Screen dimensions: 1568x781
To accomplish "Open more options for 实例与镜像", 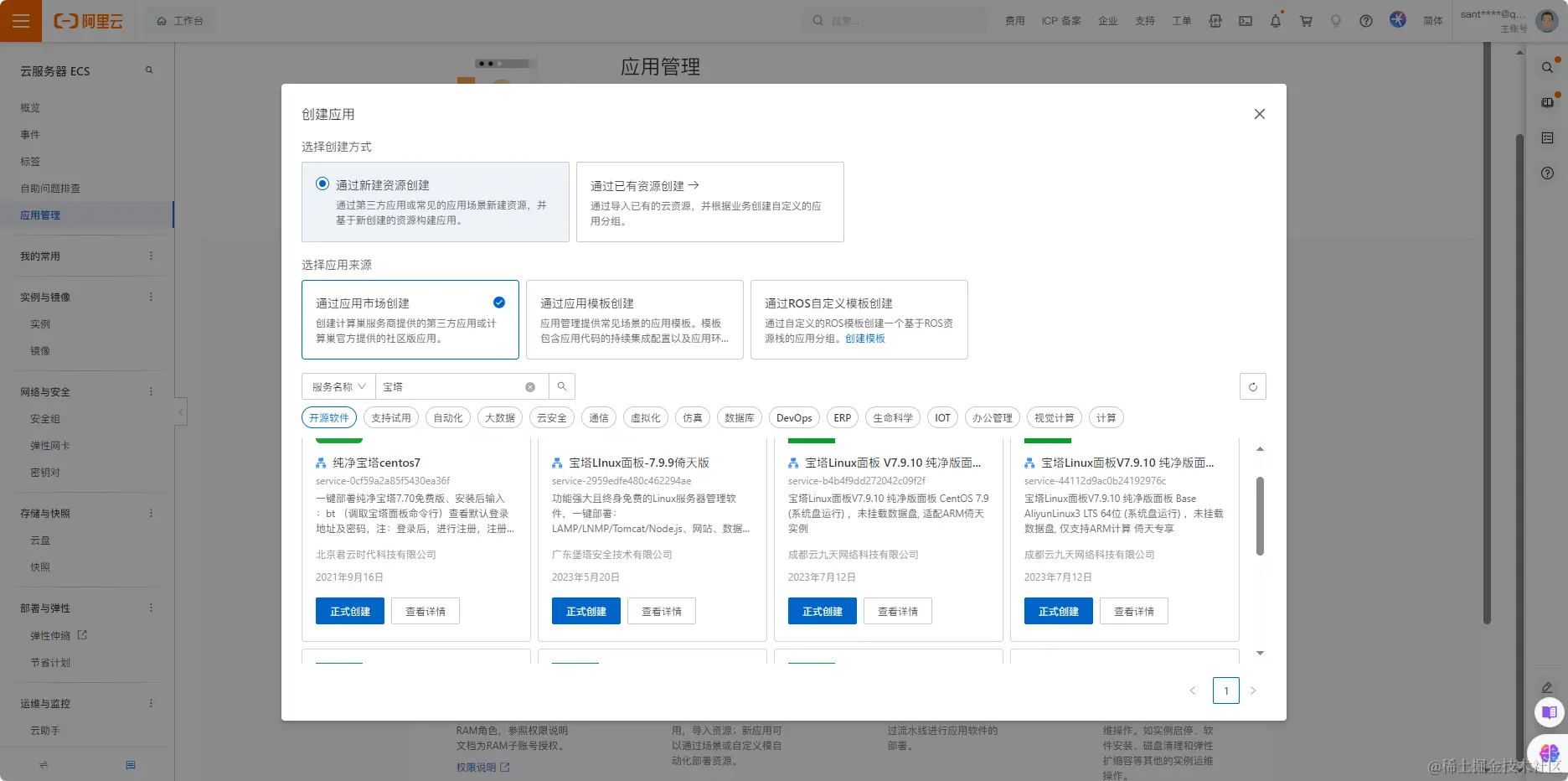I will tap(151, 297).
